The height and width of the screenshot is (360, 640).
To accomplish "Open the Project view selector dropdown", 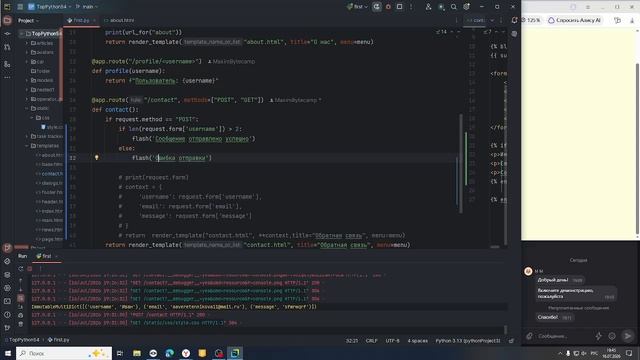I will pyautogui.click(x=29, y=20).
